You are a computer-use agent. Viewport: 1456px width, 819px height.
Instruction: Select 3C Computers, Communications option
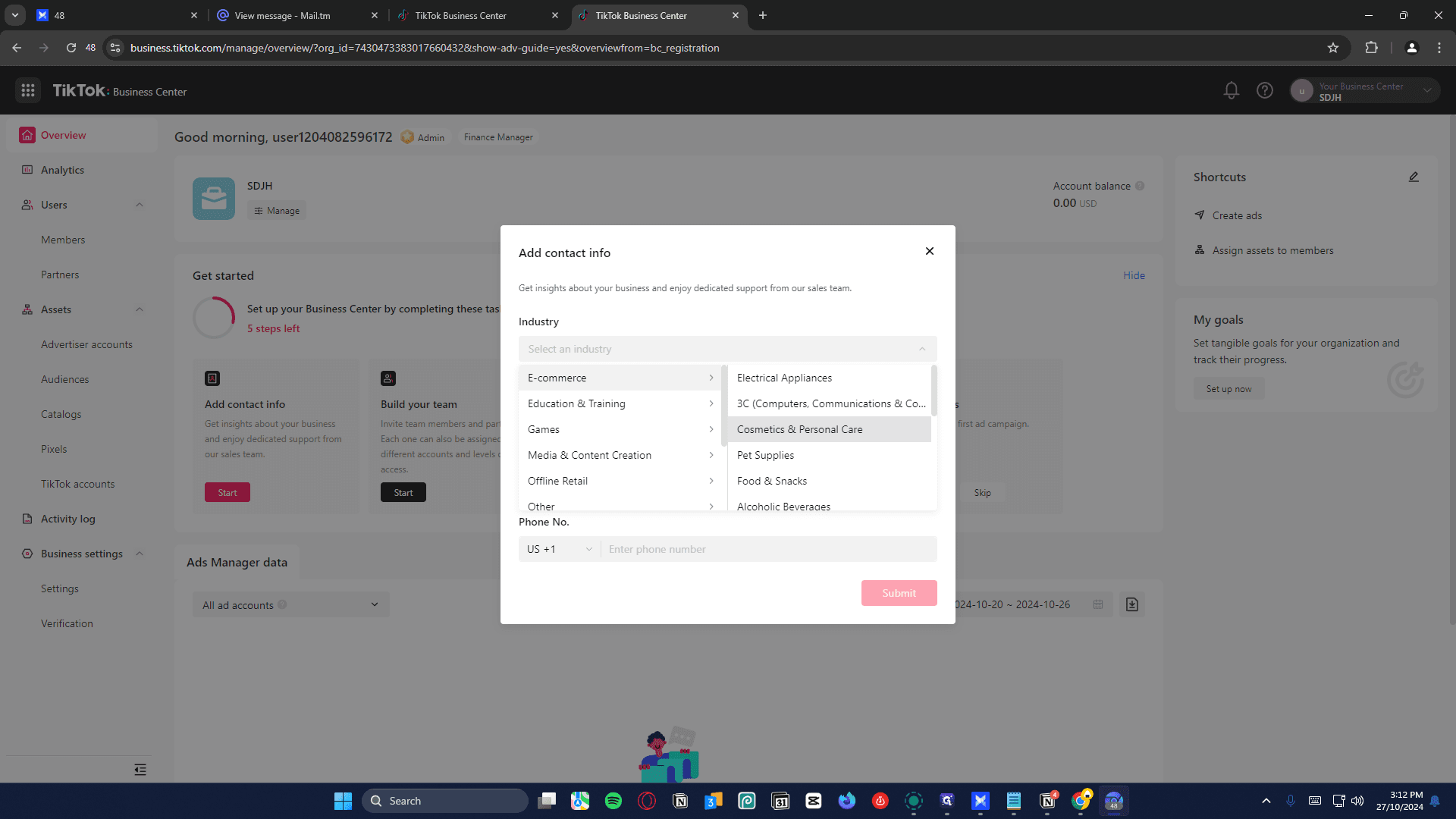(830, 403)
